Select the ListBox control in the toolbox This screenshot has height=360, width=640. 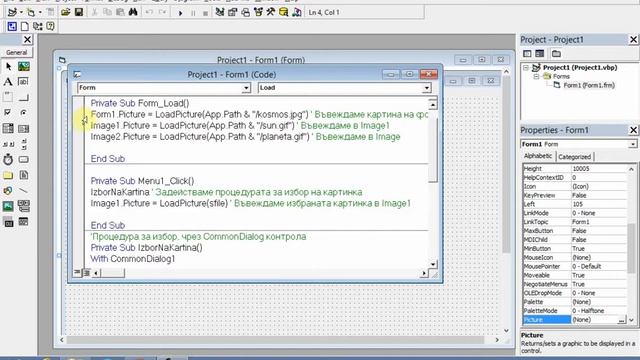(x=24, y=128)
